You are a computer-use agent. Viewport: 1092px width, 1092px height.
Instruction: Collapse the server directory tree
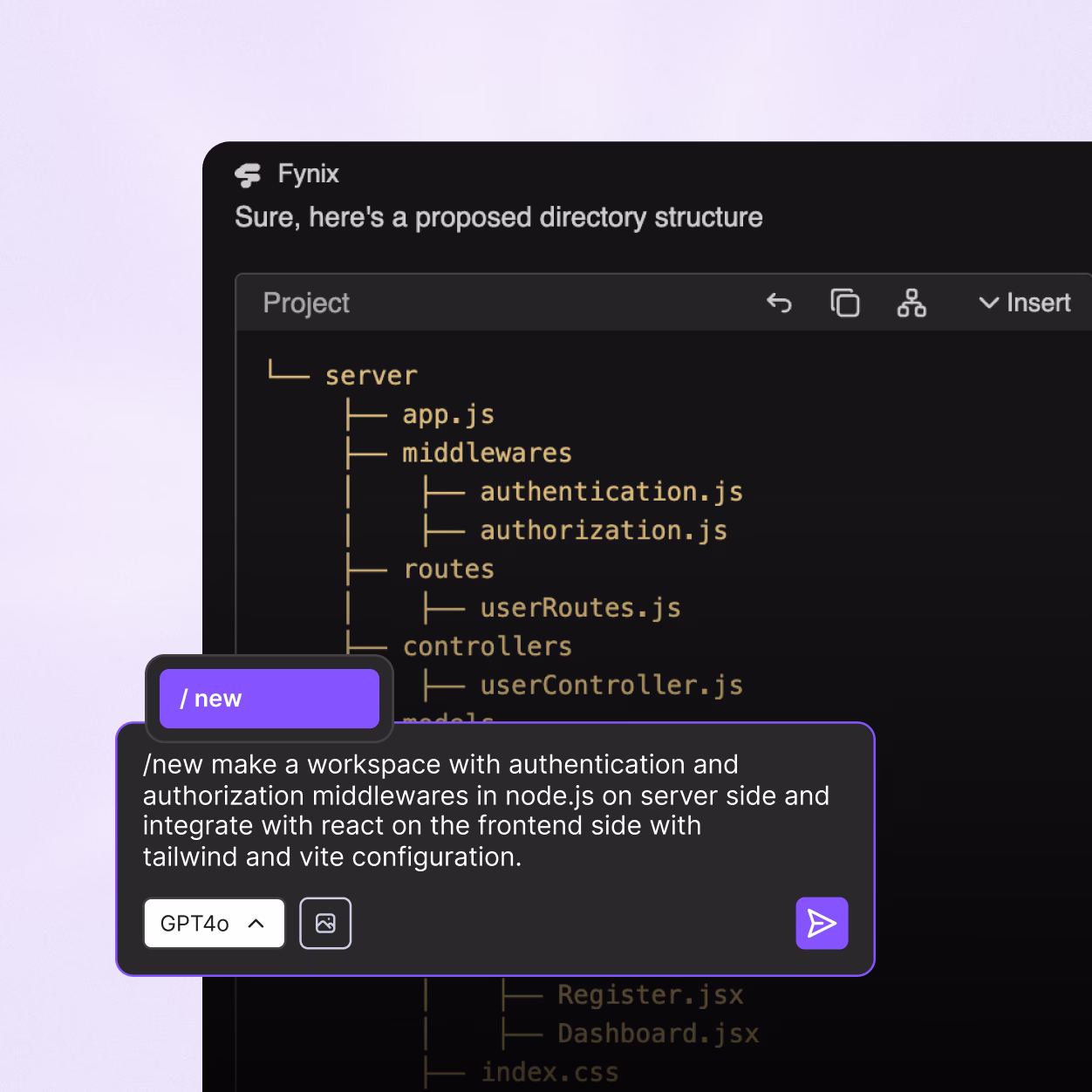pos(371,374)
